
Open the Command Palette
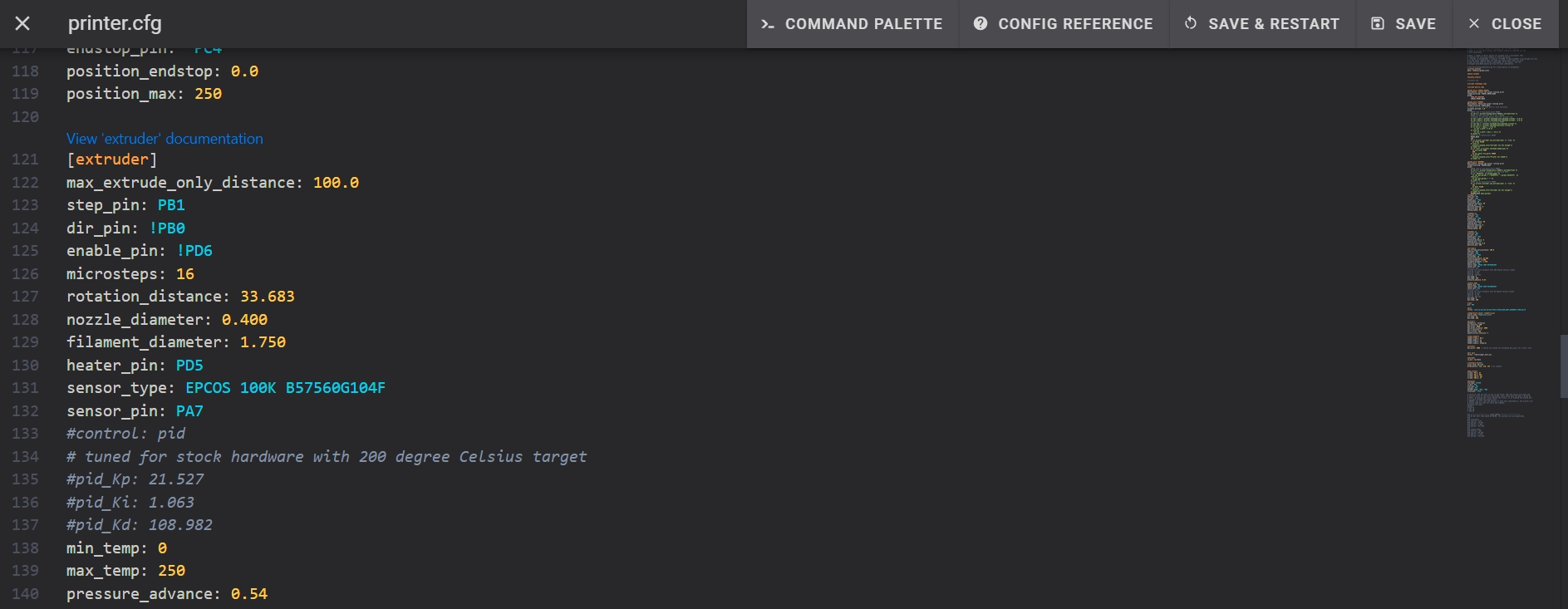click(x=853, y=24)
